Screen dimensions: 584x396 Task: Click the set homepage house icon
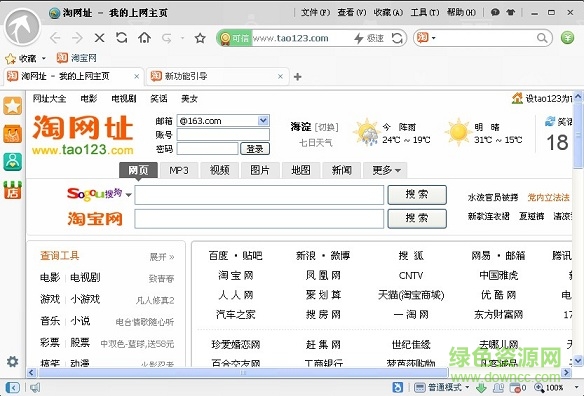click(517, 98)
